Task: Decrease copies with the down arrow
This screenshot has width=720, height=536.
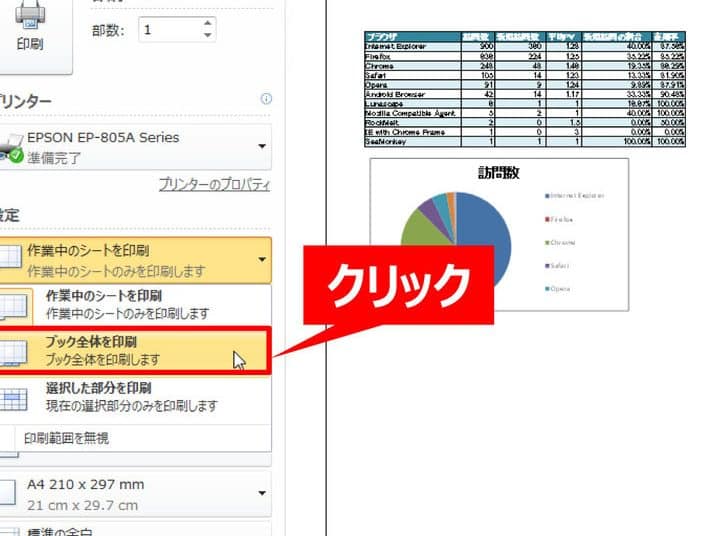Action: 207,36
